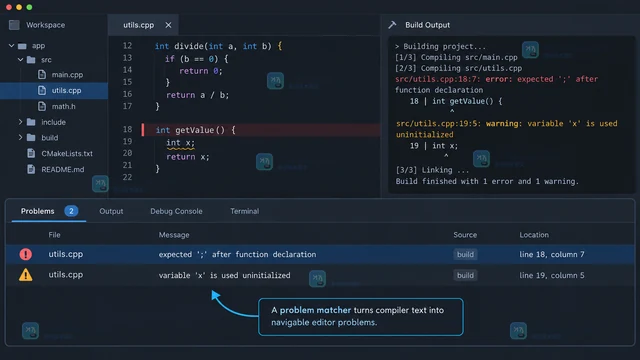Click the math.h file icon
This screenshot has width=640, height=360.
42,106
